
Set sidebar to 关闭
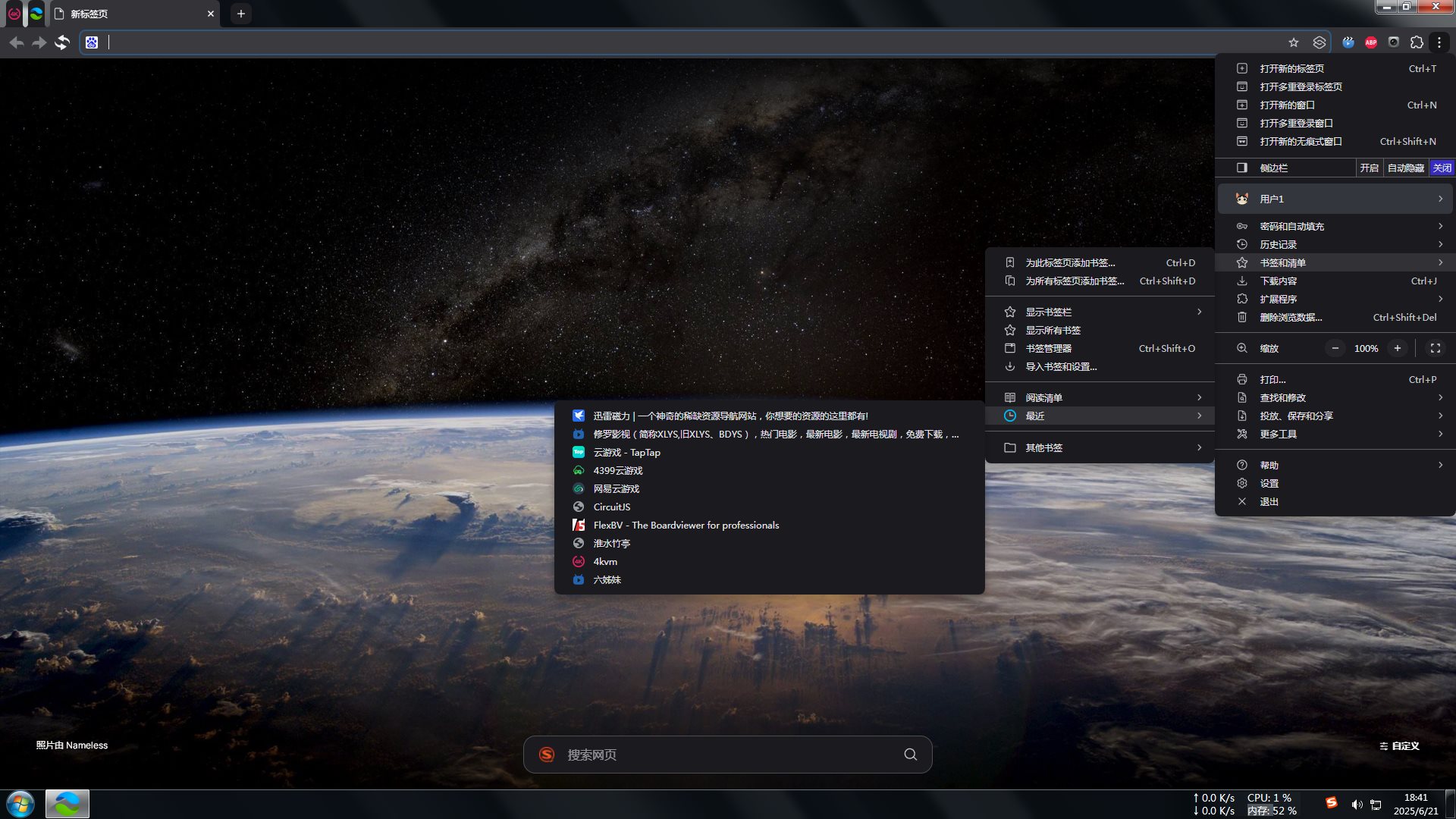click(1442, 168)
